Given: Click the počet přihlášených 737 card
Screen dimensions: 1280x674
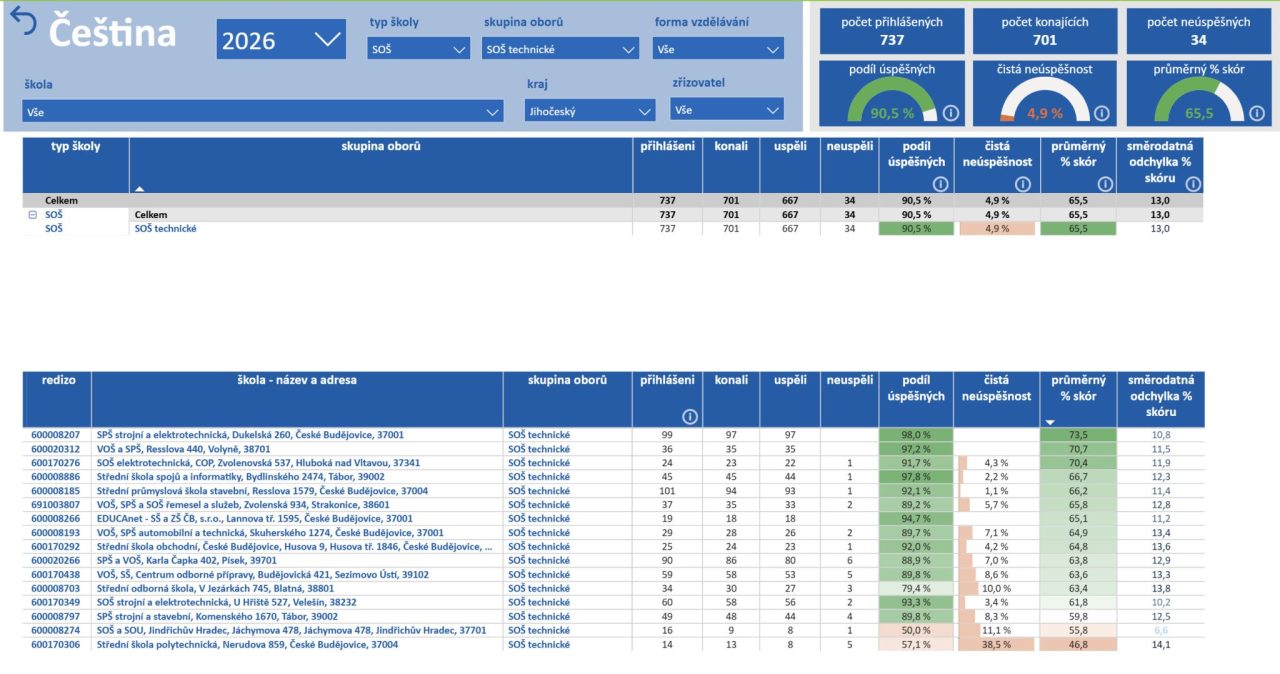Looking at the screenshot, I should 892,31.
